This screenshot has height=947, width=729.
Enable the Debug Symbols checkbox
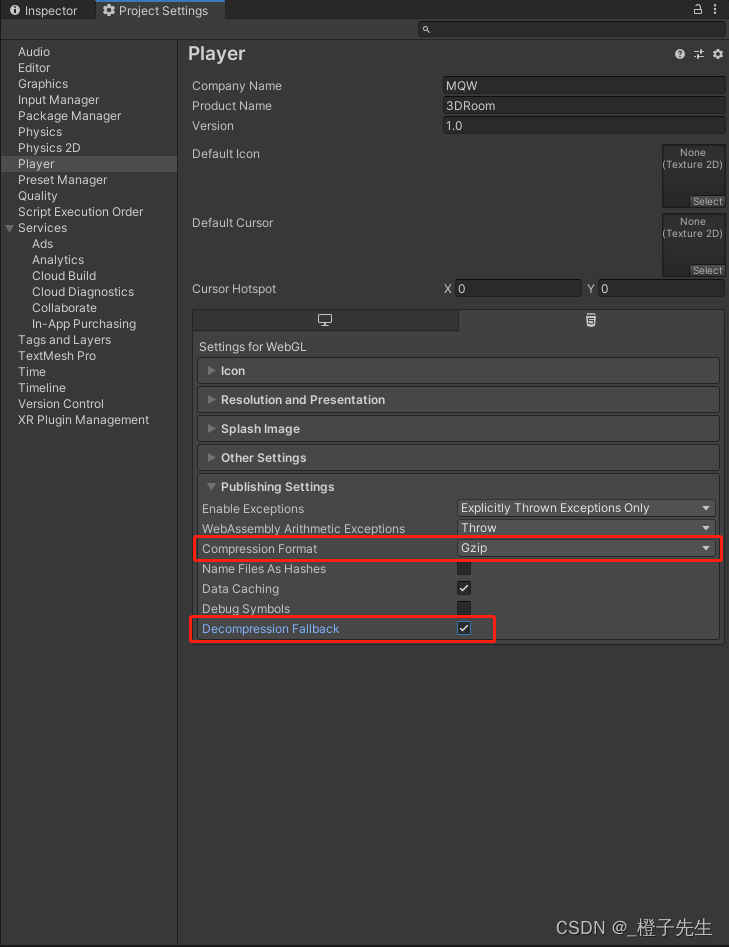pos(464,608)
